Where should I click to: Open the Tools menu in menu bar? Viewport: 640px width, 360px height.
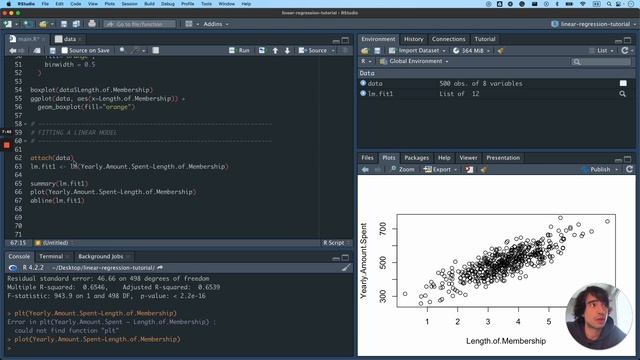(x=207, y=4)
